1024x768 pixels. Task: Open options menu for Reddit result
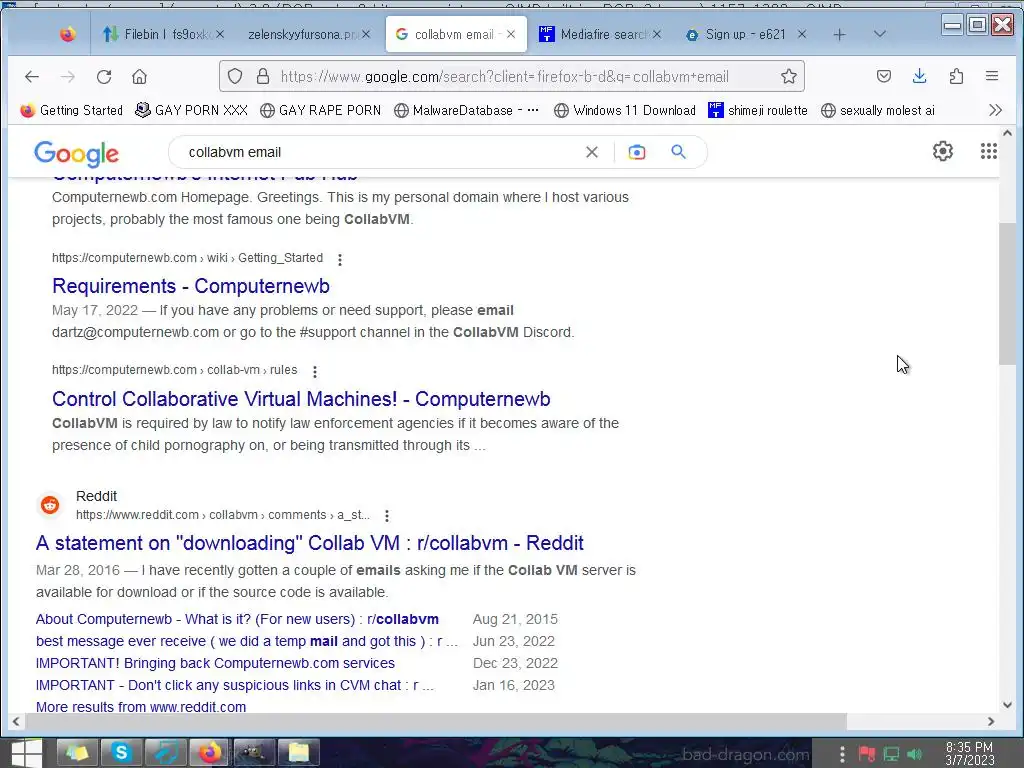click(387, 516)
